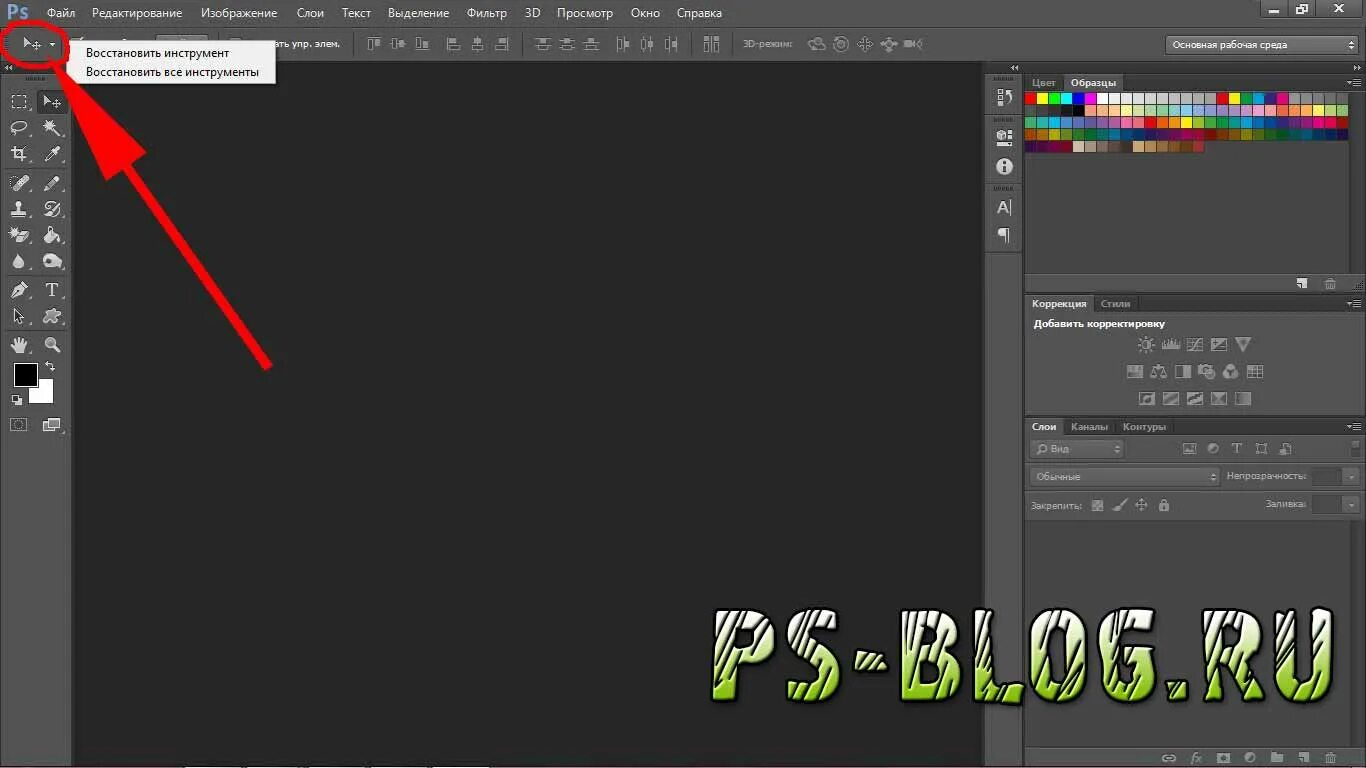Select the Custom Shape tool
Screen dimensions: 1366x768
pyautogui.click(x=52, y=316)
